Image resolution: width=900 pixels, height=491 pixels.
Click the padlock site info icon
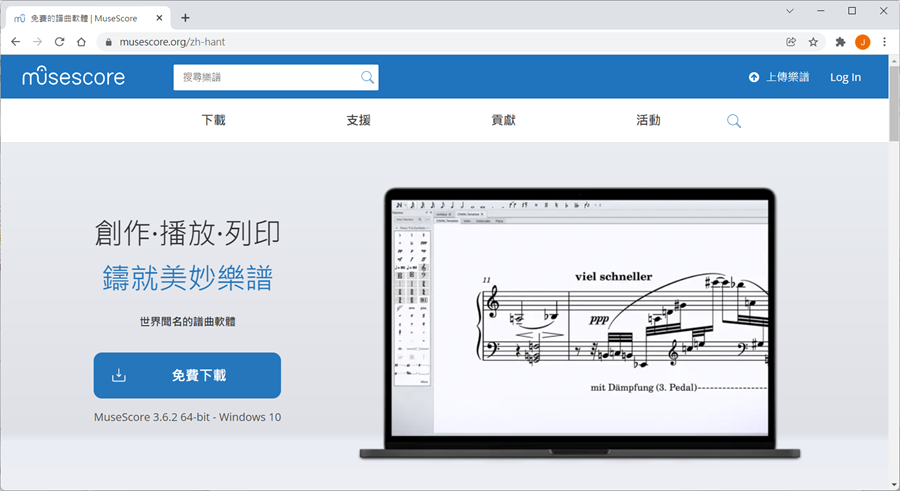pyautogui.click(x=108, y=42)
